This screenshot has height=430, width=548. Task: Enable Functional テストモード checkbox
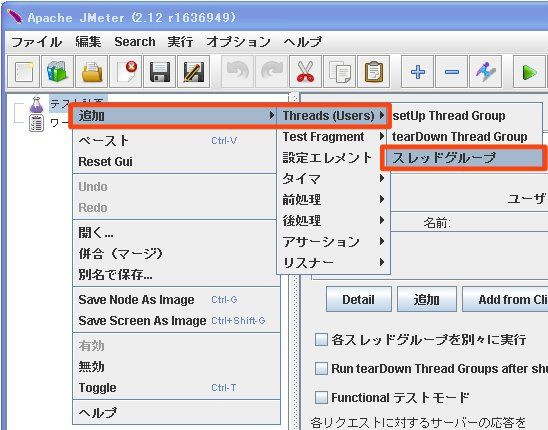coord(321,397)
